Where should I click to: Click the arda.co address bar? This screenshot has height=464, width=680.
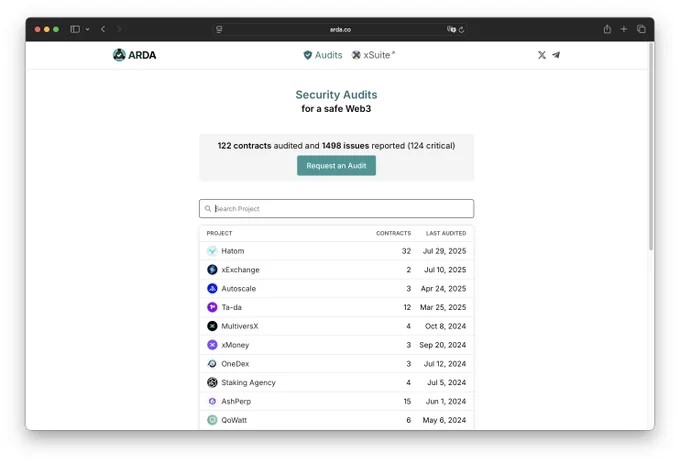[x=340, y=29]
